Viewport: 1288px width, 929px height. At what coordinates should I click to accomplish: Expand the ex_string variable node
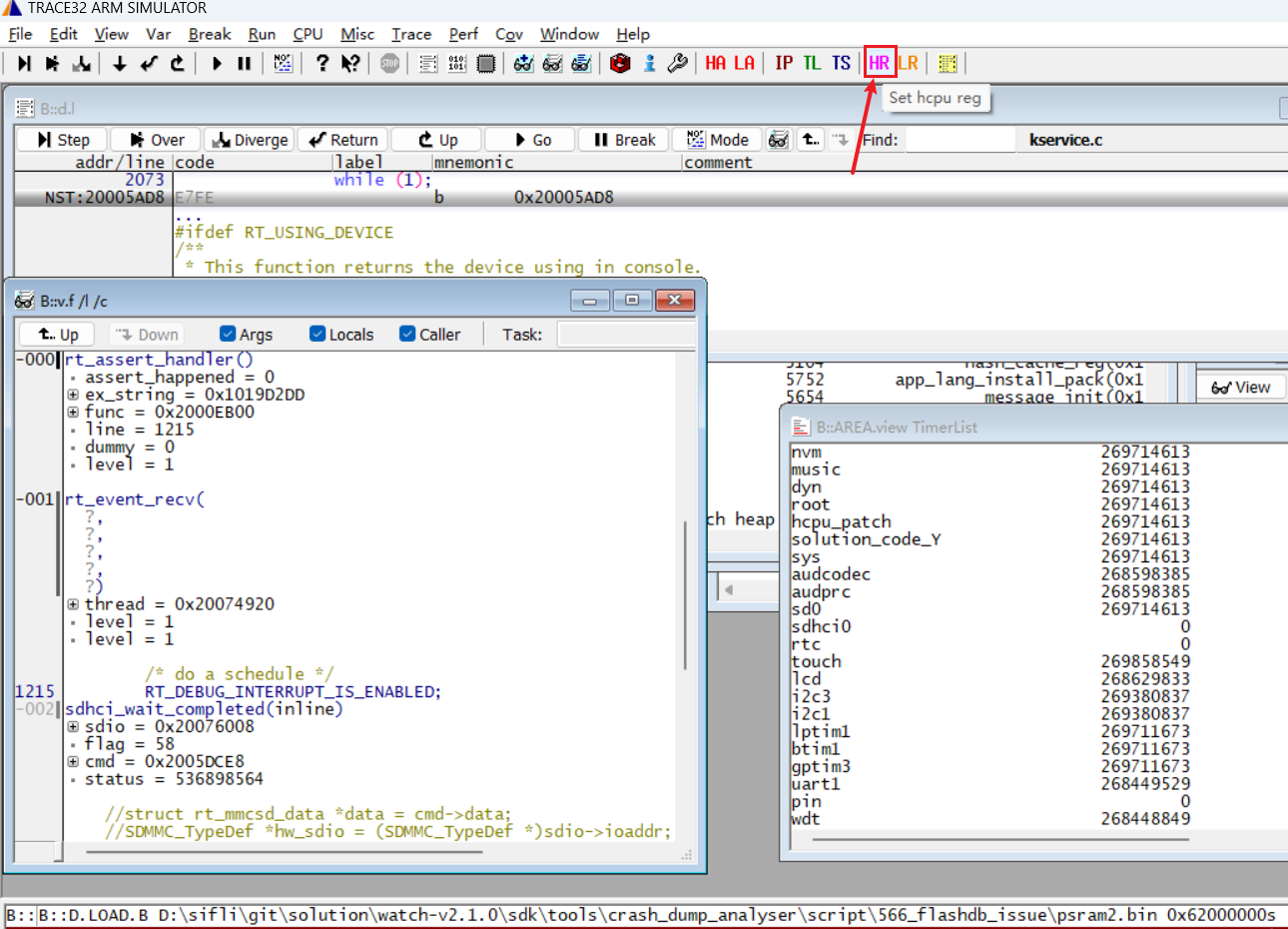[x=73, y=395]
